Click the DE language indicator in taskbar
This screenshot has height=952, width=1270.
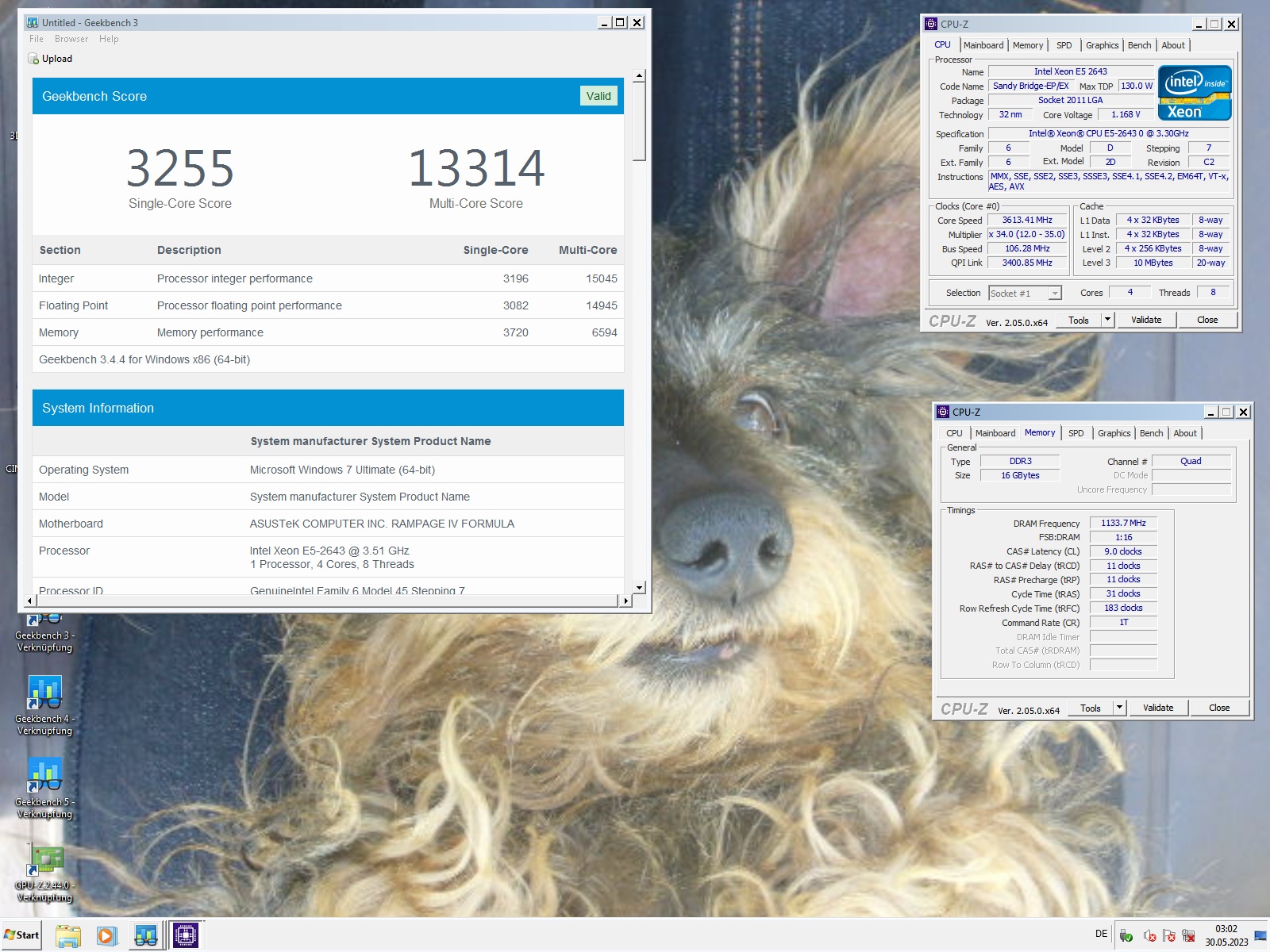click(x=1101, y=934)
